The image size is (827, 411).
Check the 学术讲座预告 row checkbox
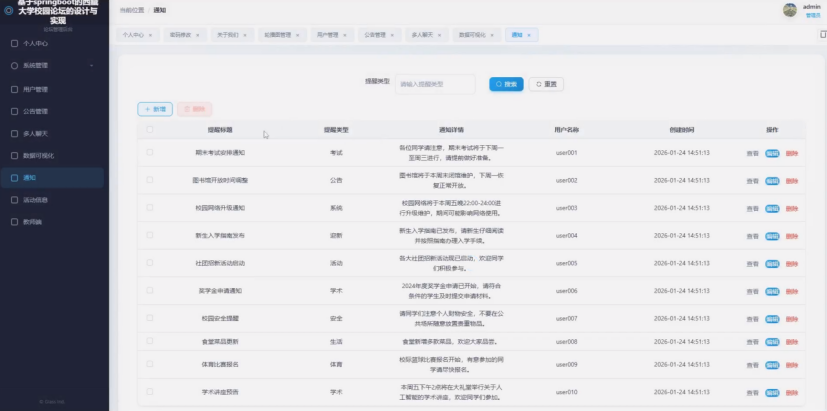coord(150,391)
